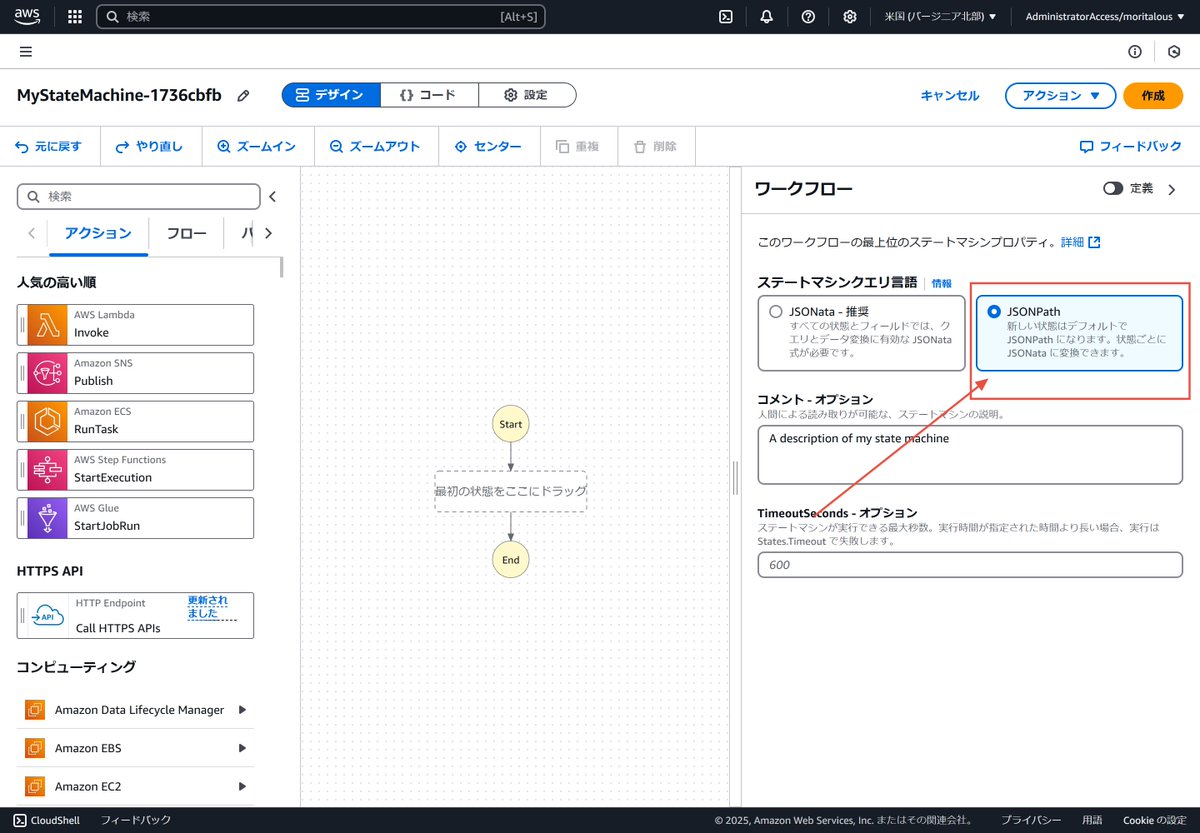The image size is (1200, 833).
Task: Click the comment description text area
Action: coord(970,454)
